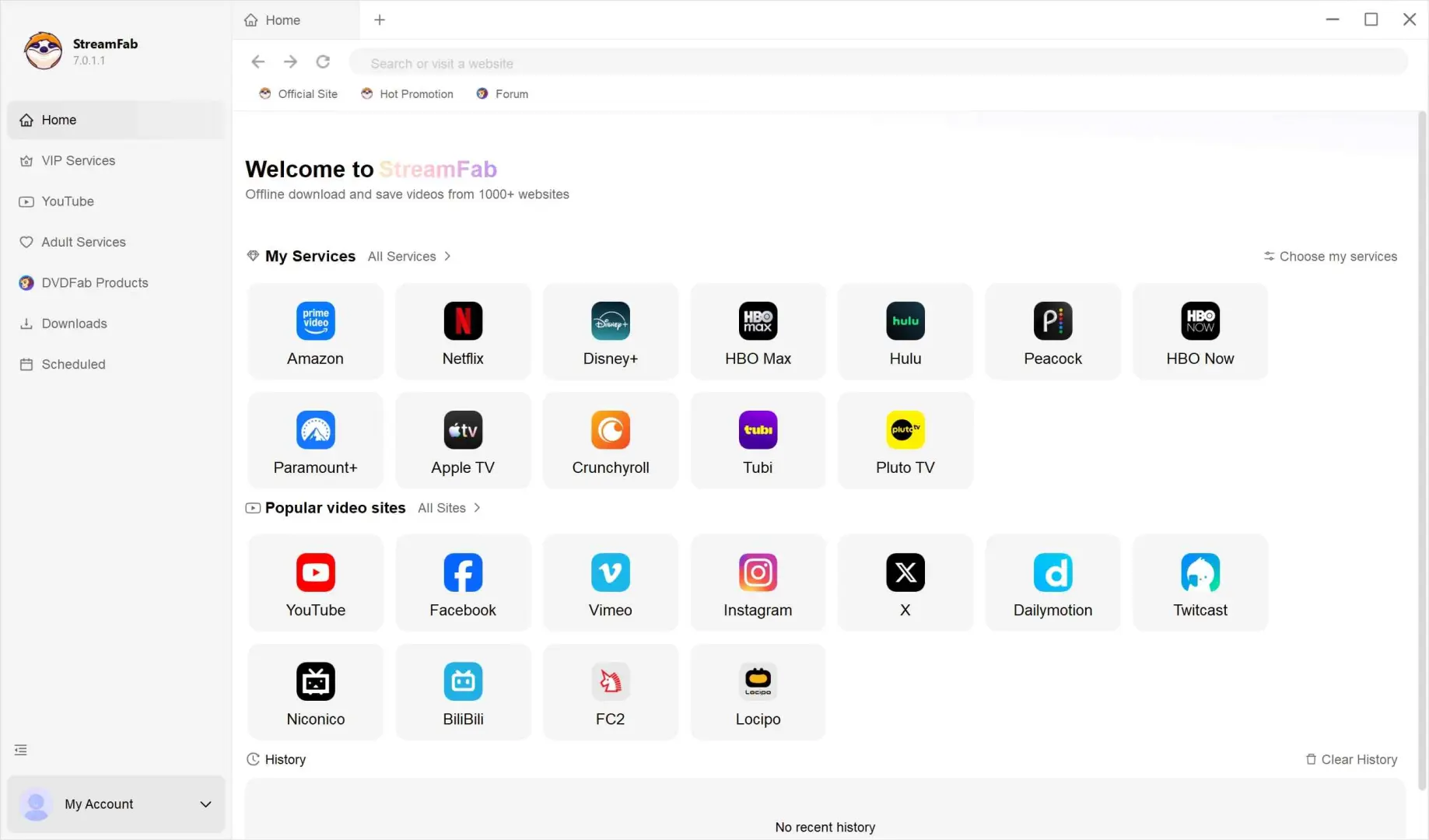The image size is (1429, 840).
Task: Open the HBO Max service
Action: tap(758, 332)
